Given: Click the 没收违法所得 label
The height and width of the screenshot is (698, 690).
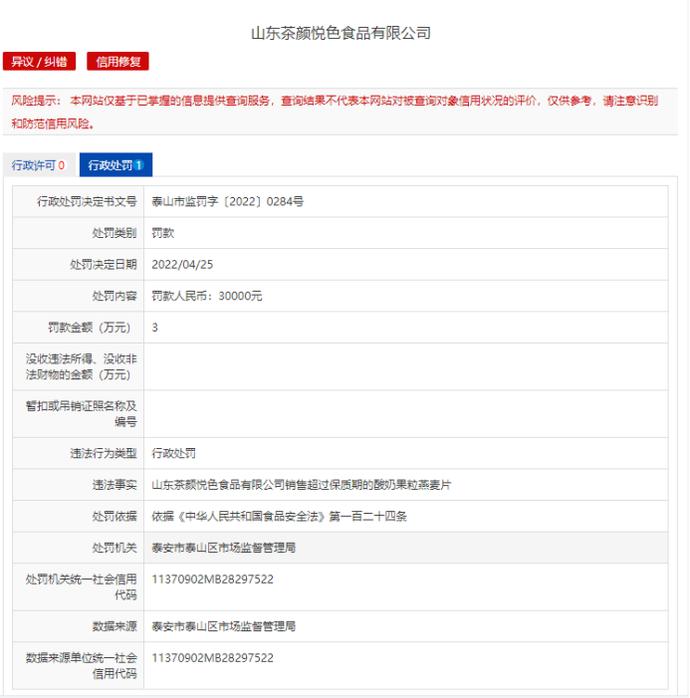Looking at the screenshot, I should point(81,367).
